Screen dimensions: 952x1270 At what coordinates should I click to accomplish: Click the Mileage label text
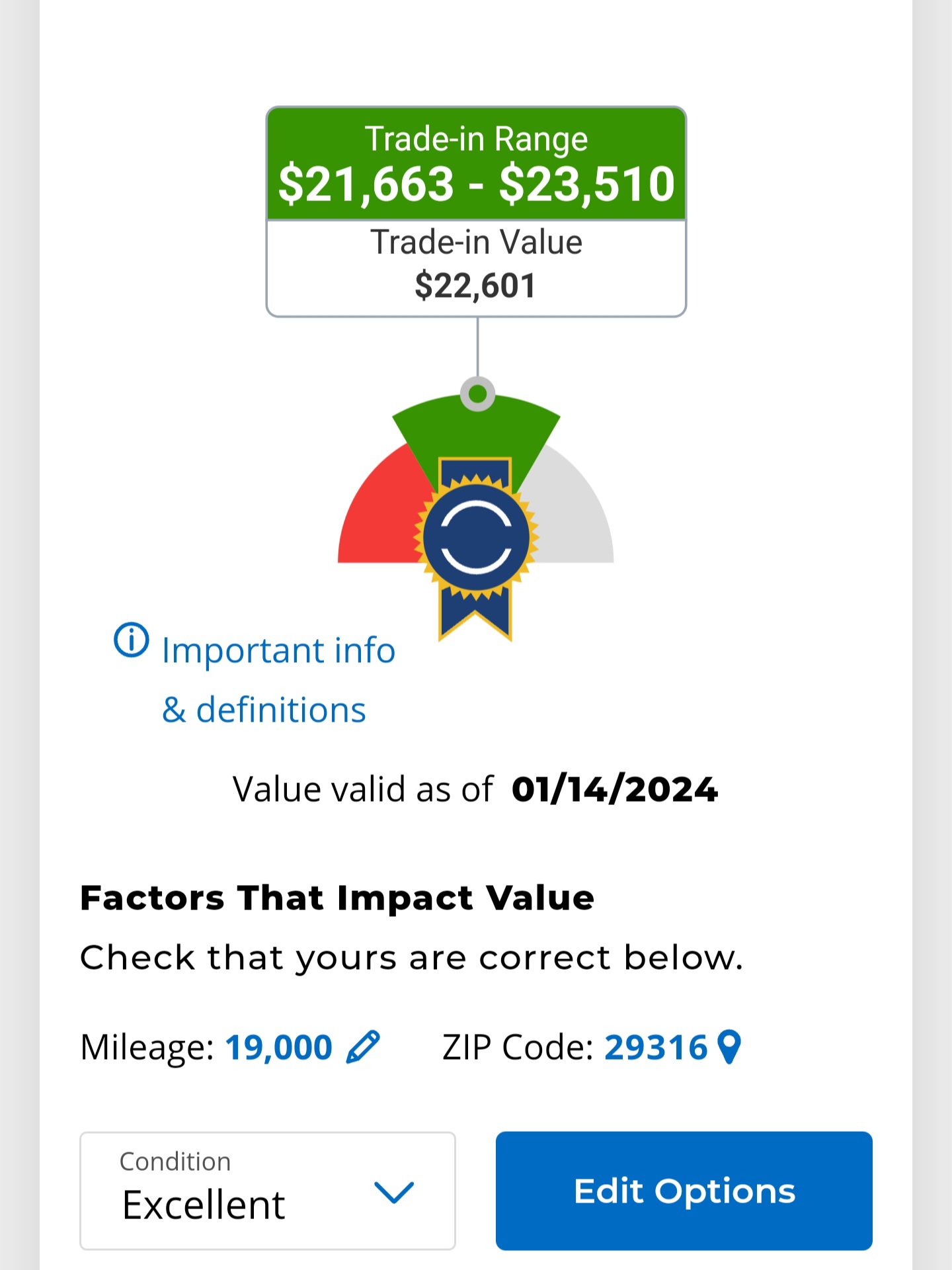147,1047
